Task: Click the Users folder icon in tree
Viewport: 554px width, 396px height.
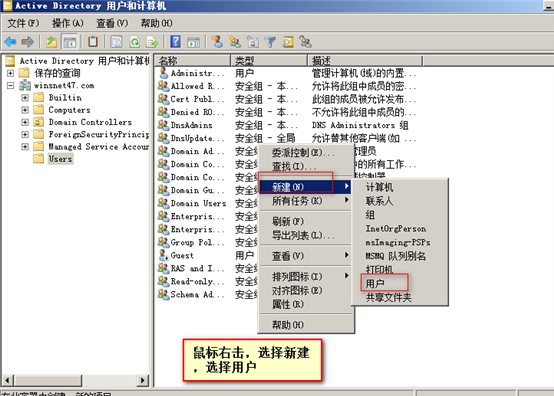Action: (x=38, y=159)
